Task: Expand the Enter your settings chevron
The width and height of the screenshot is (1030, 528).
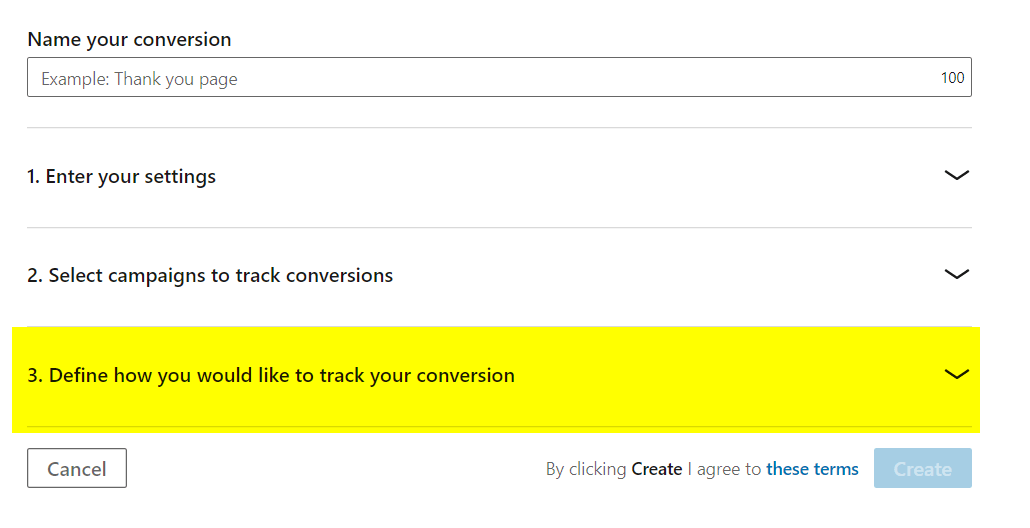Action: pyautogui.click(x=956, y=176)
